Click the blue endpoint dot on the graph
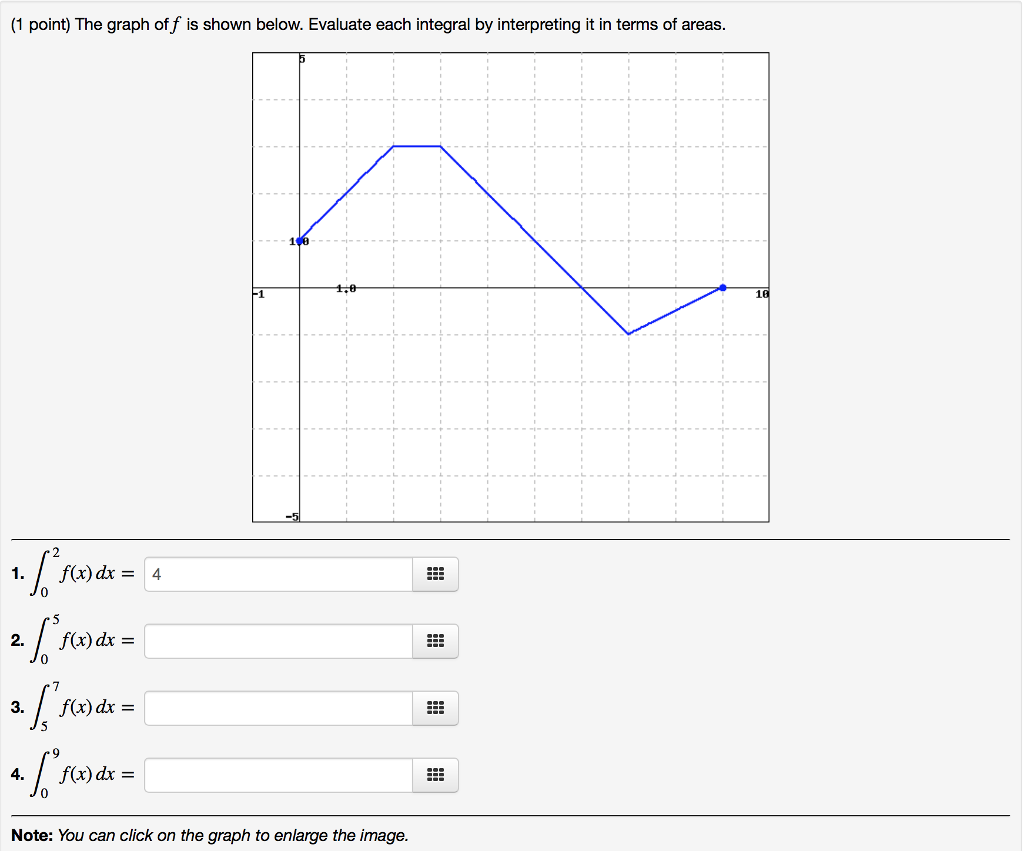Viewport: 1024px width, 851px height. coord(722,288)
